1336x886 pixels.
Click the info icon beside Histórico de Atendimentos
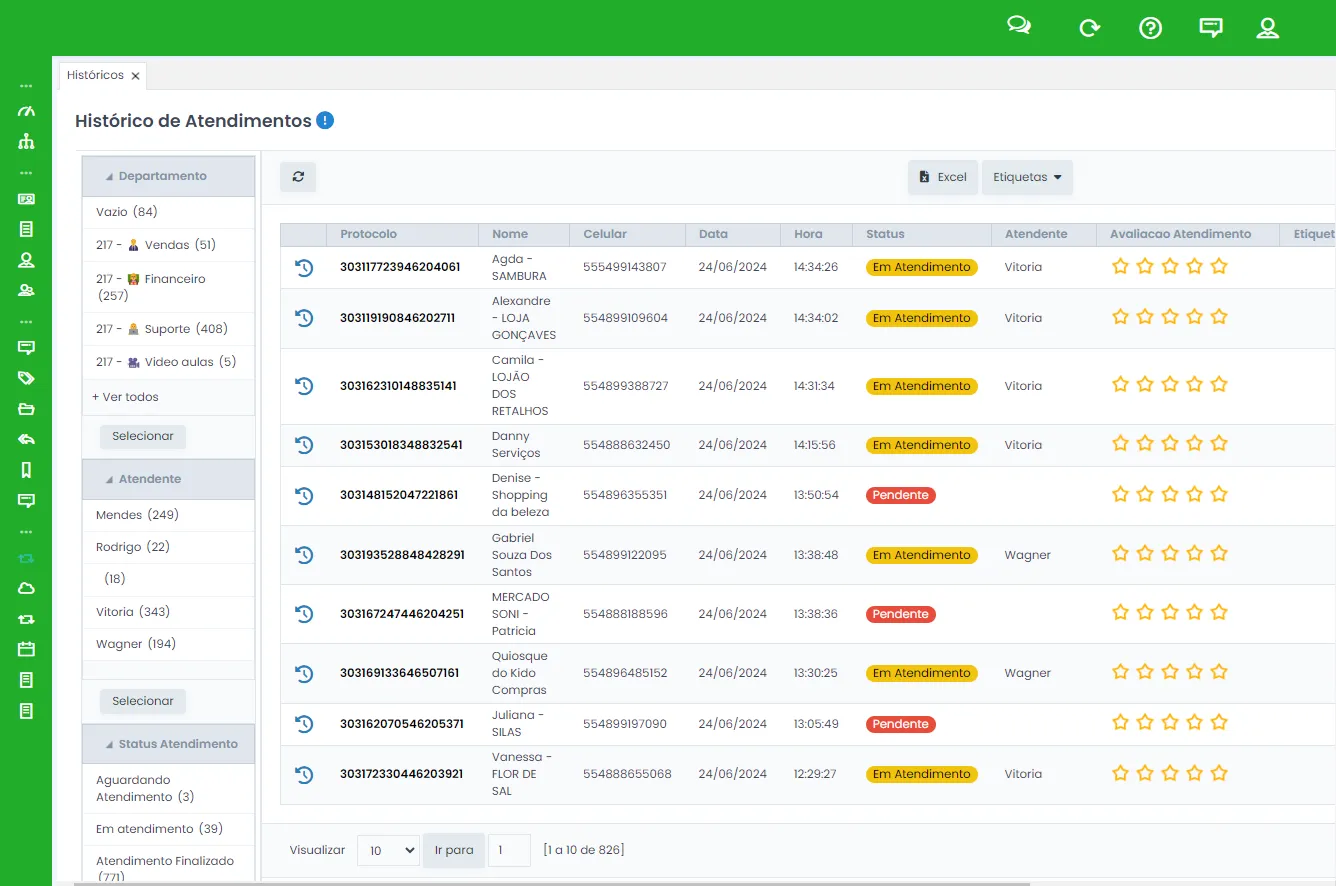click(x=325, y=120)
